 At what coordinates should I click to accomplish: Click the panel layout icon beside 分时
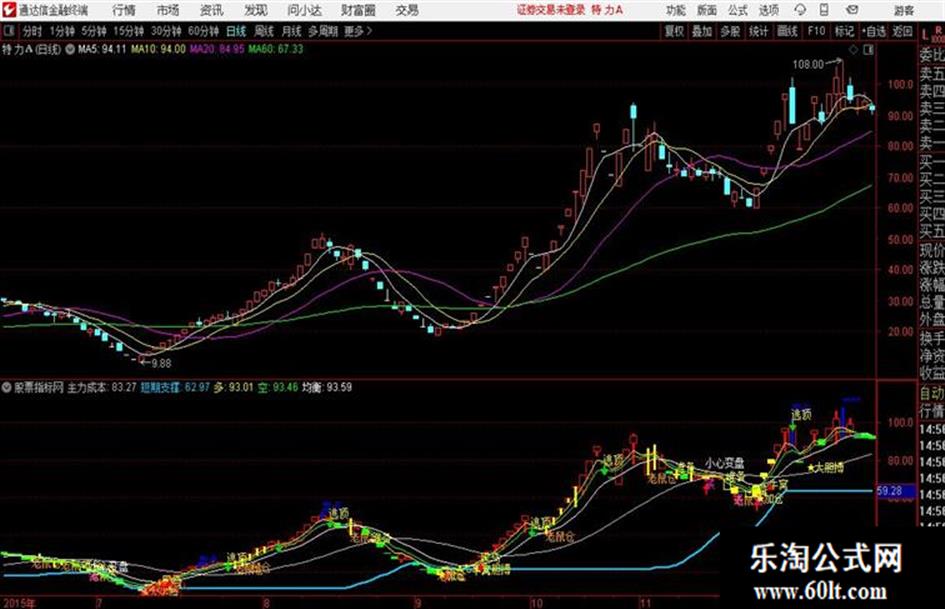click(x=9, y=31)
